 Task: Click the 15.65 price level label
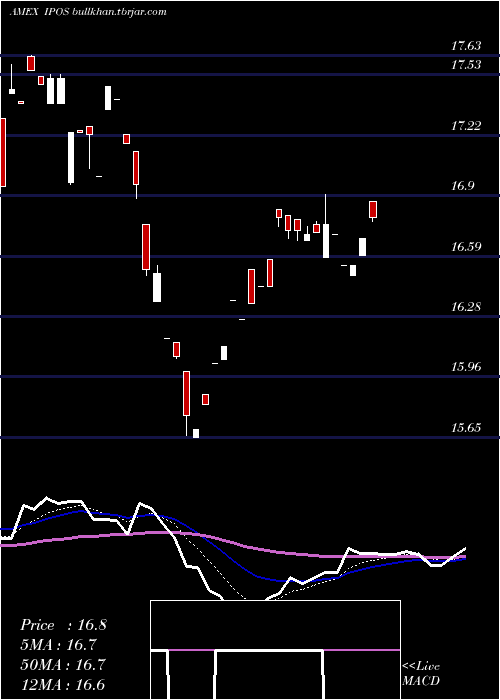click(x=466, y=428)
